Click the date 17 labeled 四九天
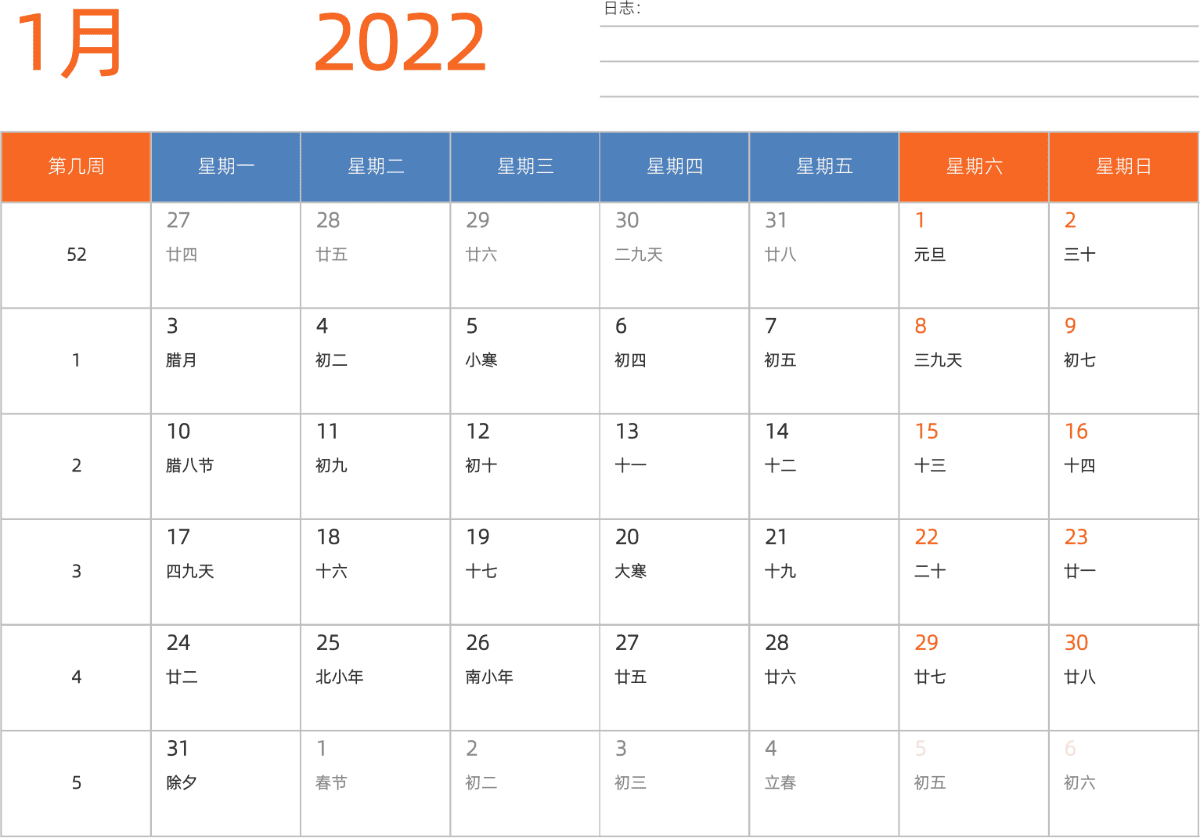 (x=226, y=572)
